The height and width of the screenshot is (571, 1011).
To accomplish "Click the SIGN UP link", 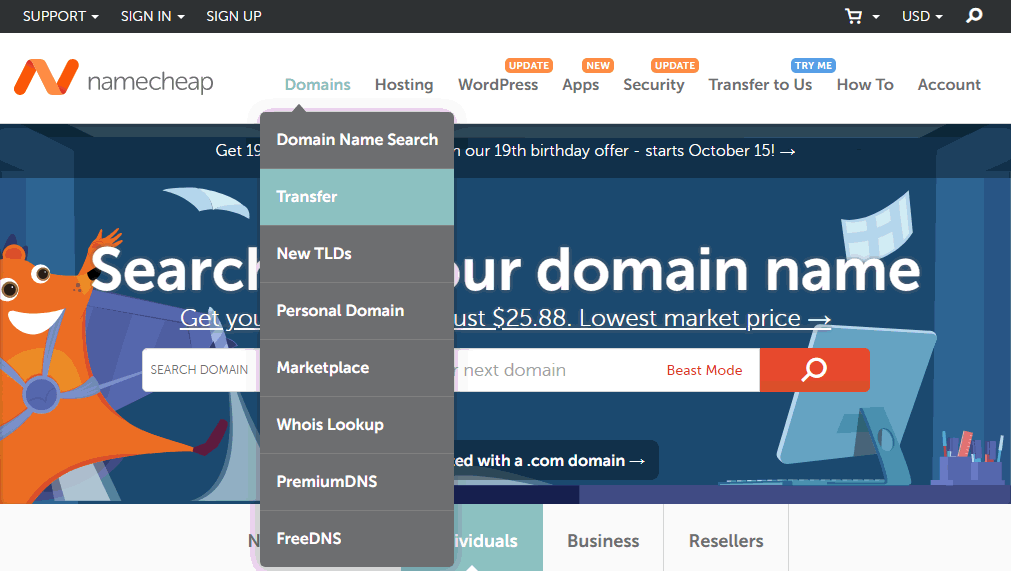I will [233, 16].
